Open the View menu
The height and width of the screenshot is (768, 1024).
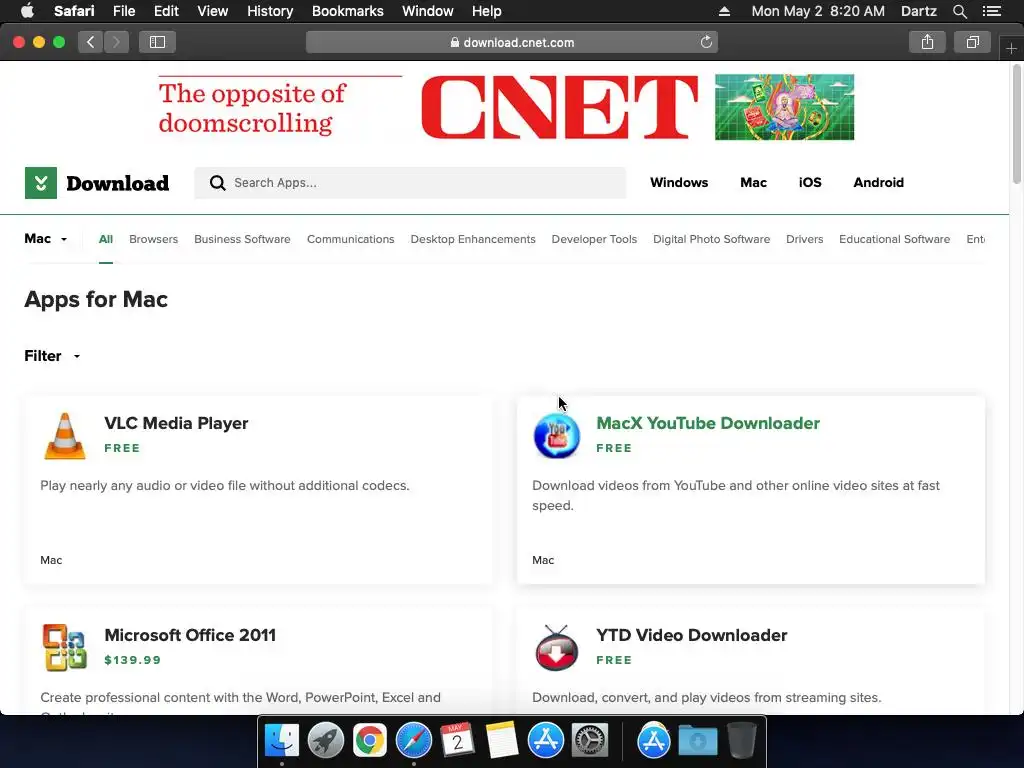click(x=212, y=11)
